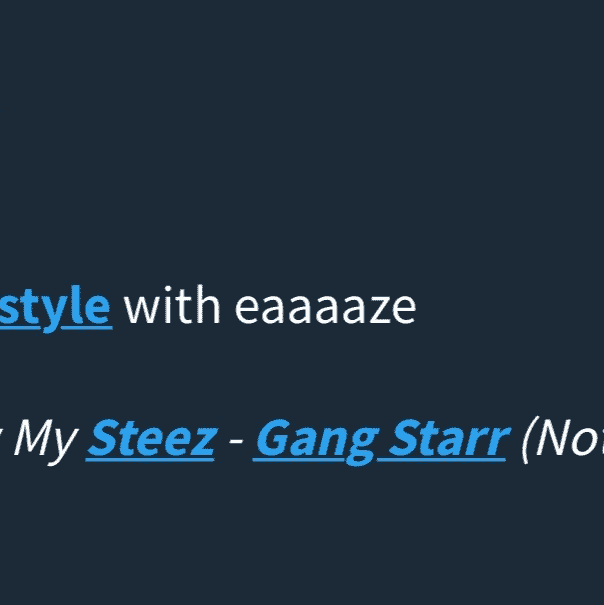Click the double "rr" ending Starr
The width and height of the screenshot is (604, 605).
[x=494, y=444]
